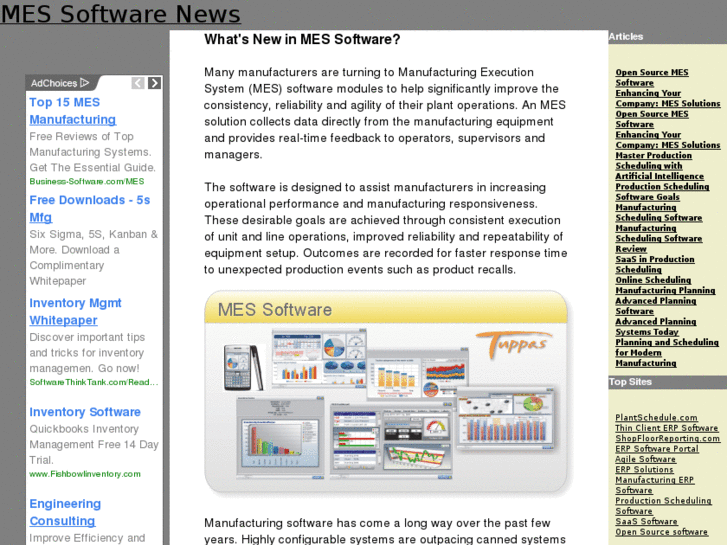Open the Free Downloads - 5s Mfg ad
Viewport: 727px width, 545px height.
[x=89, y=209]
